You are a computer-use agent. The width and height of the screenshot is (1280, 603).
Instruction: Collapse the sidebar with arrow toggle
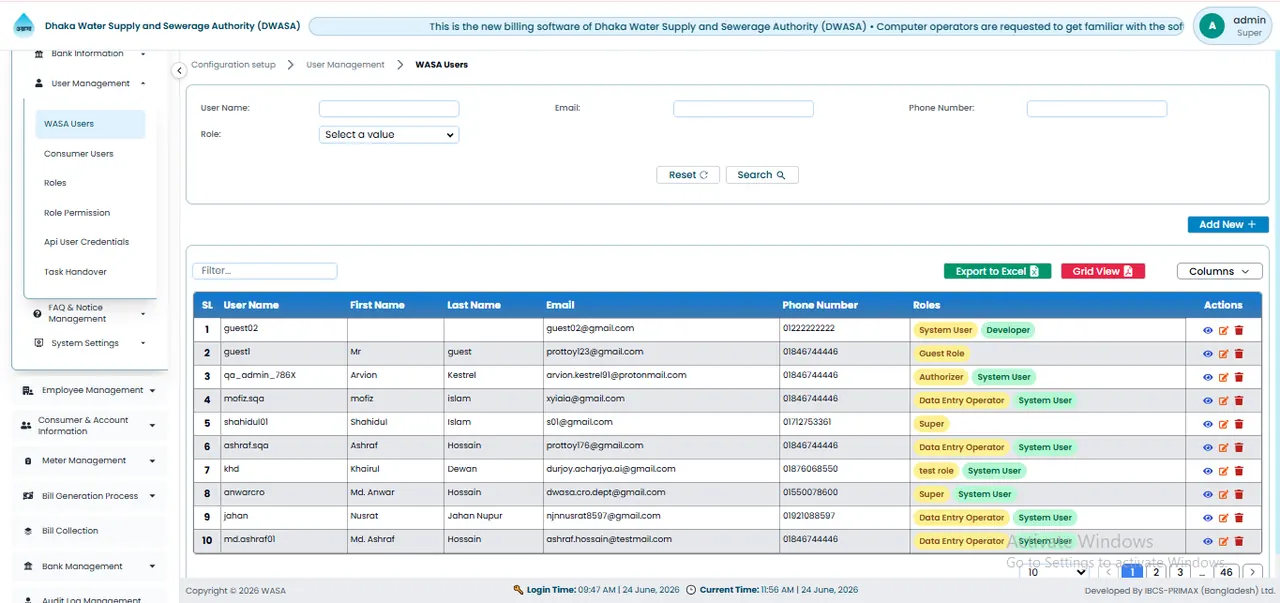tap(179, 71)
